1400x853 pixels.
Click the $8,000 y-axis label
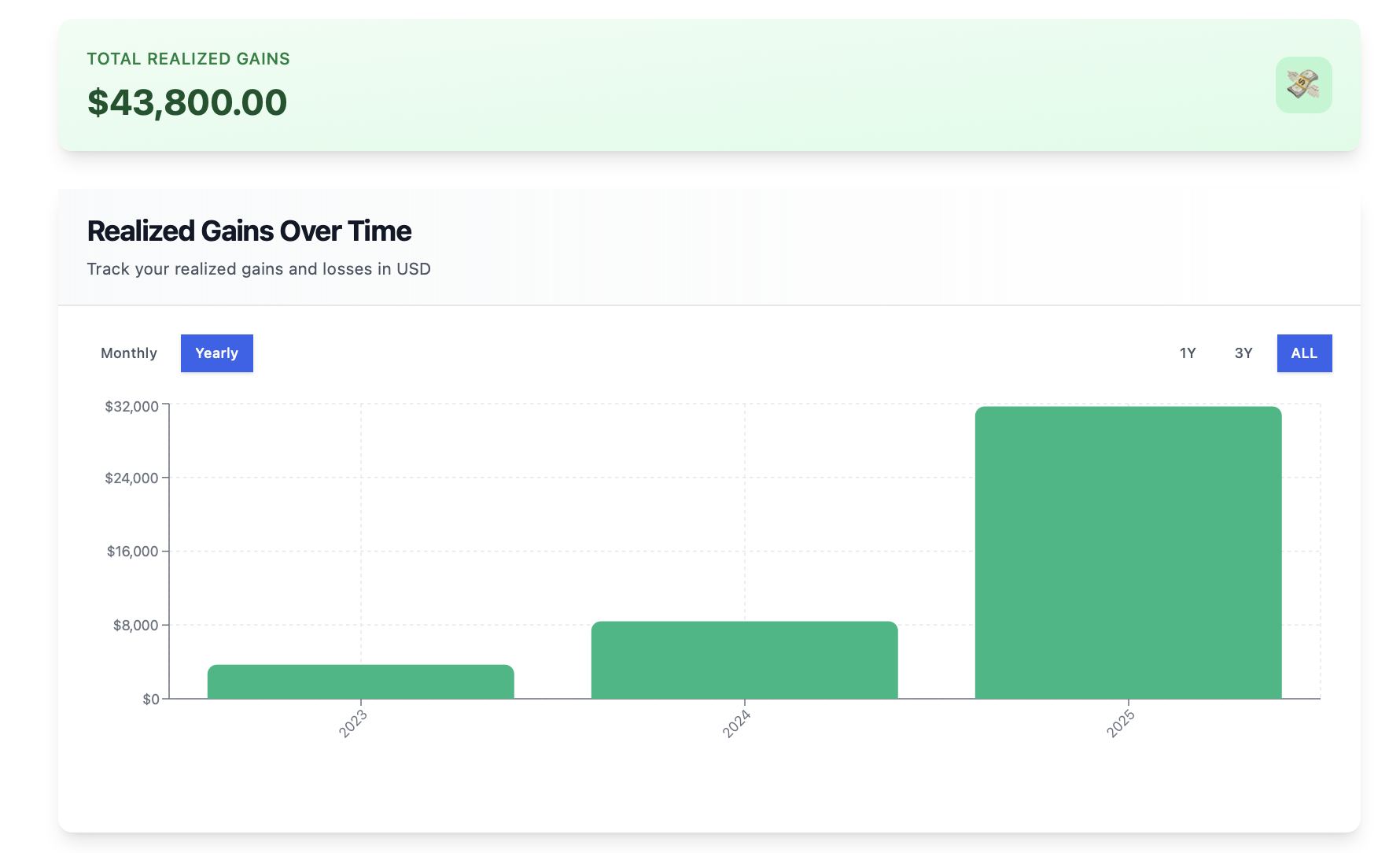pos(136,625)
